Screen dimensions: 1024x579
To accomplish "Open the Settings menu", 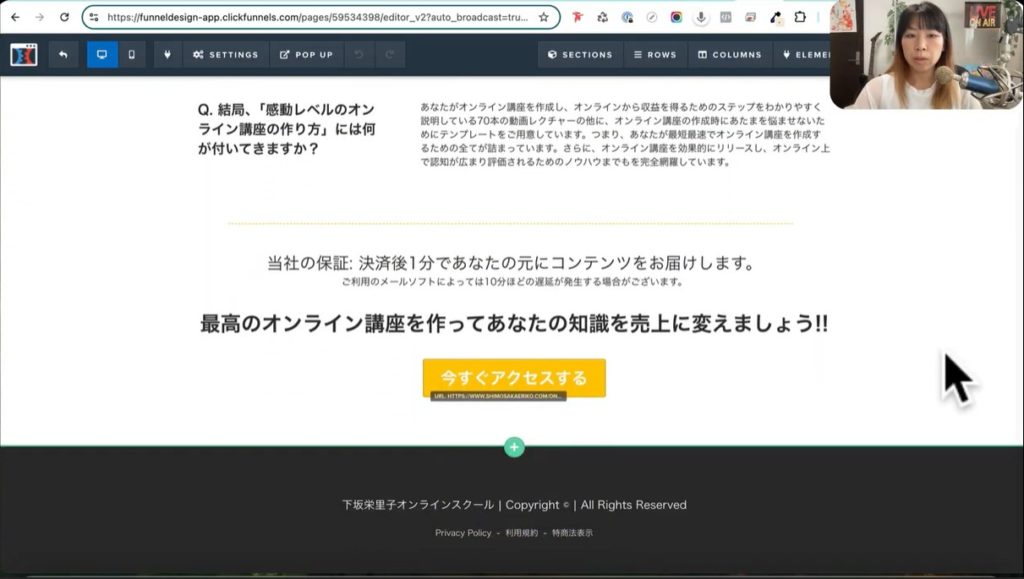I will click(225, 55).
